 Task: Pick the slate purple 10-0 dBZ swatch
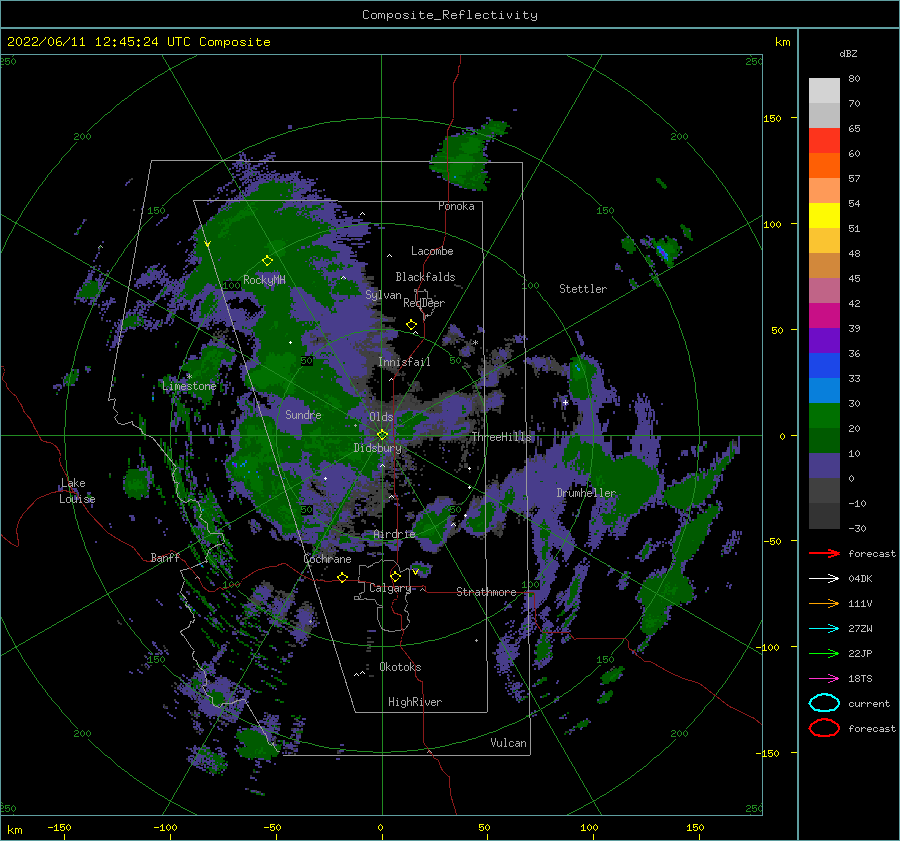tap(824, 465)
